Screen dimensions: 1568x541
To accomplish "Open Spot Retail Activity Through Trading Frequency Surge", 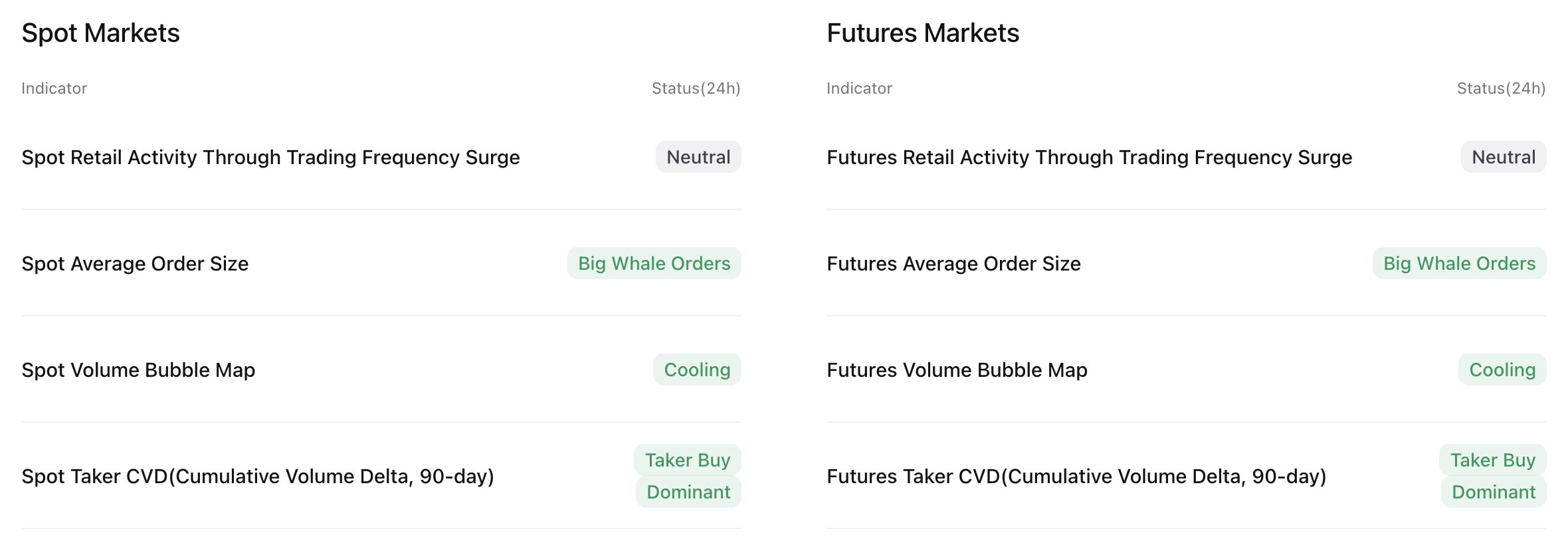I will [x=270, y=158].
